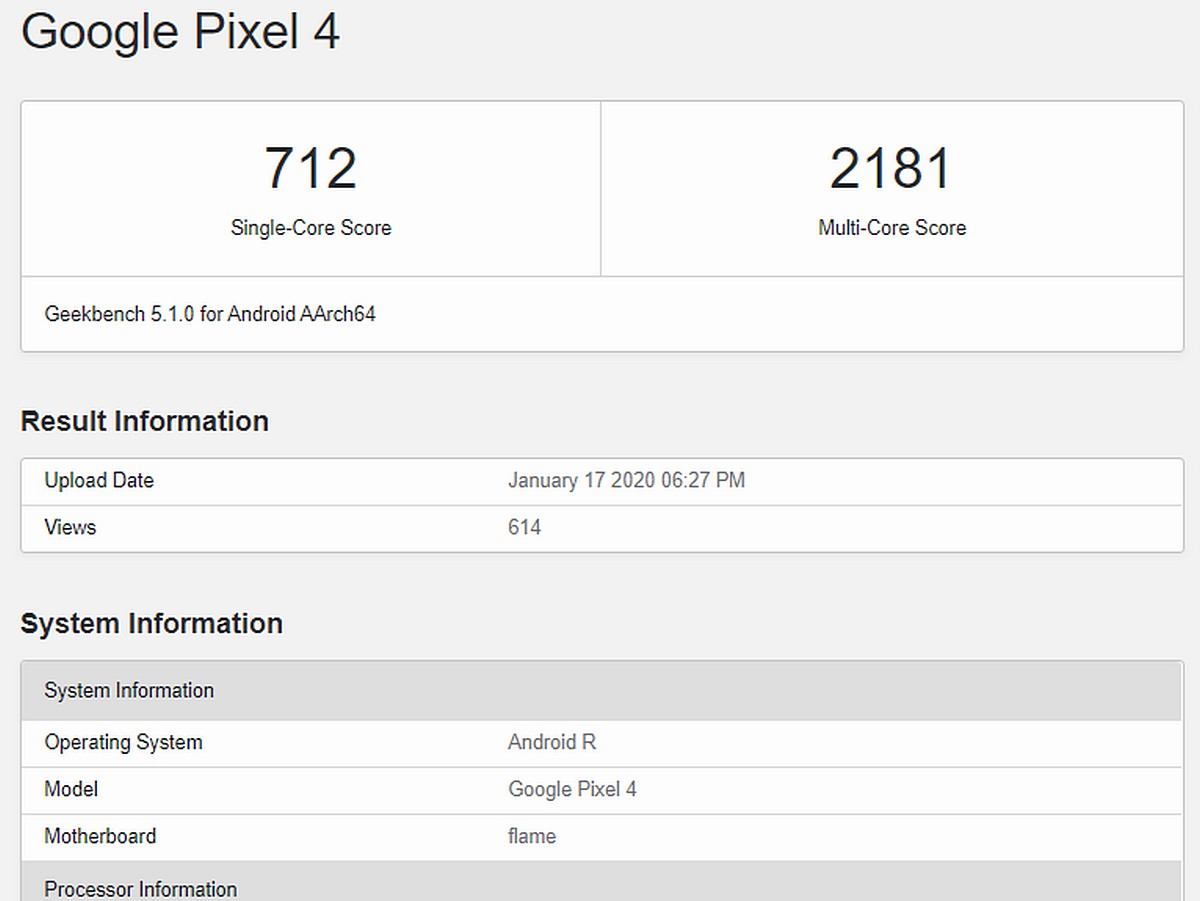
Task: Click the Model row label
Action: [71, 789]
